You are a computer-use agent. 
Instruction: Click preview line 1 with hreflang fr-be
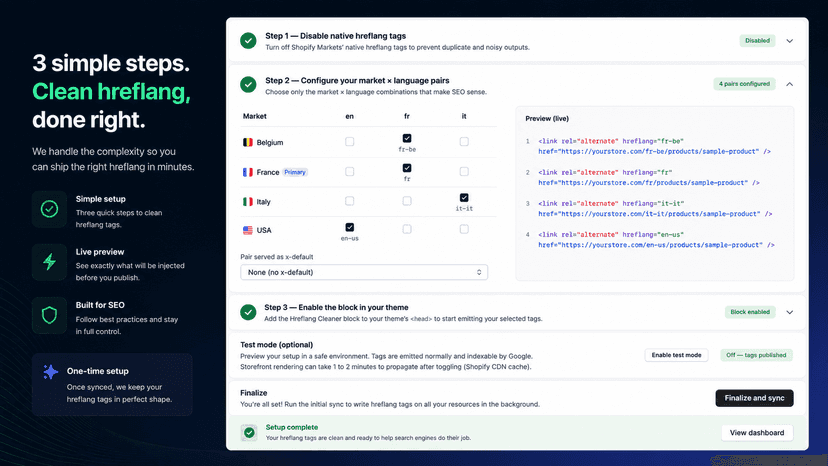(x=655, y=146)
